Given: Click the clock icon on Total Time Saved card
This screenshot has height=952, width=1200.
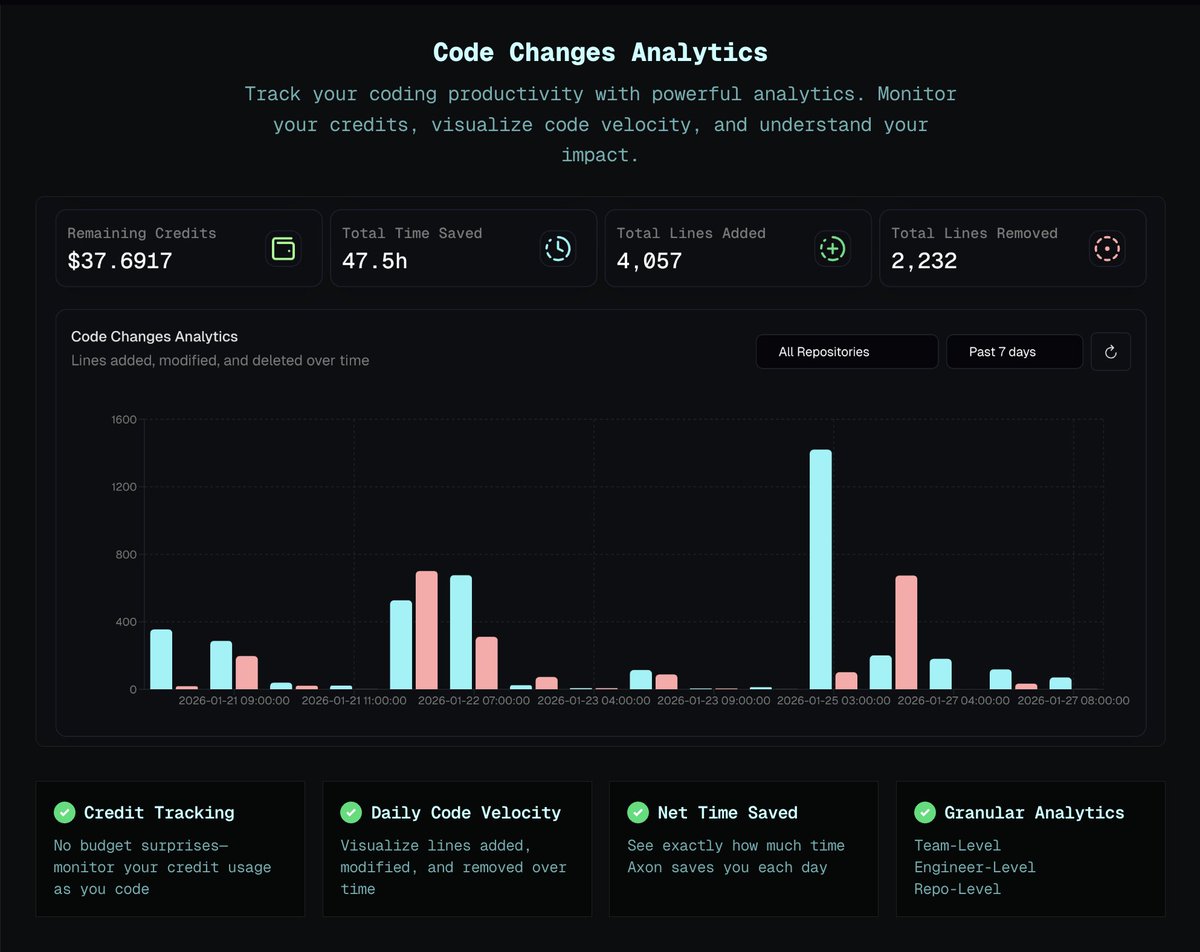Looking at the screenshot, I should pos(558,248).
